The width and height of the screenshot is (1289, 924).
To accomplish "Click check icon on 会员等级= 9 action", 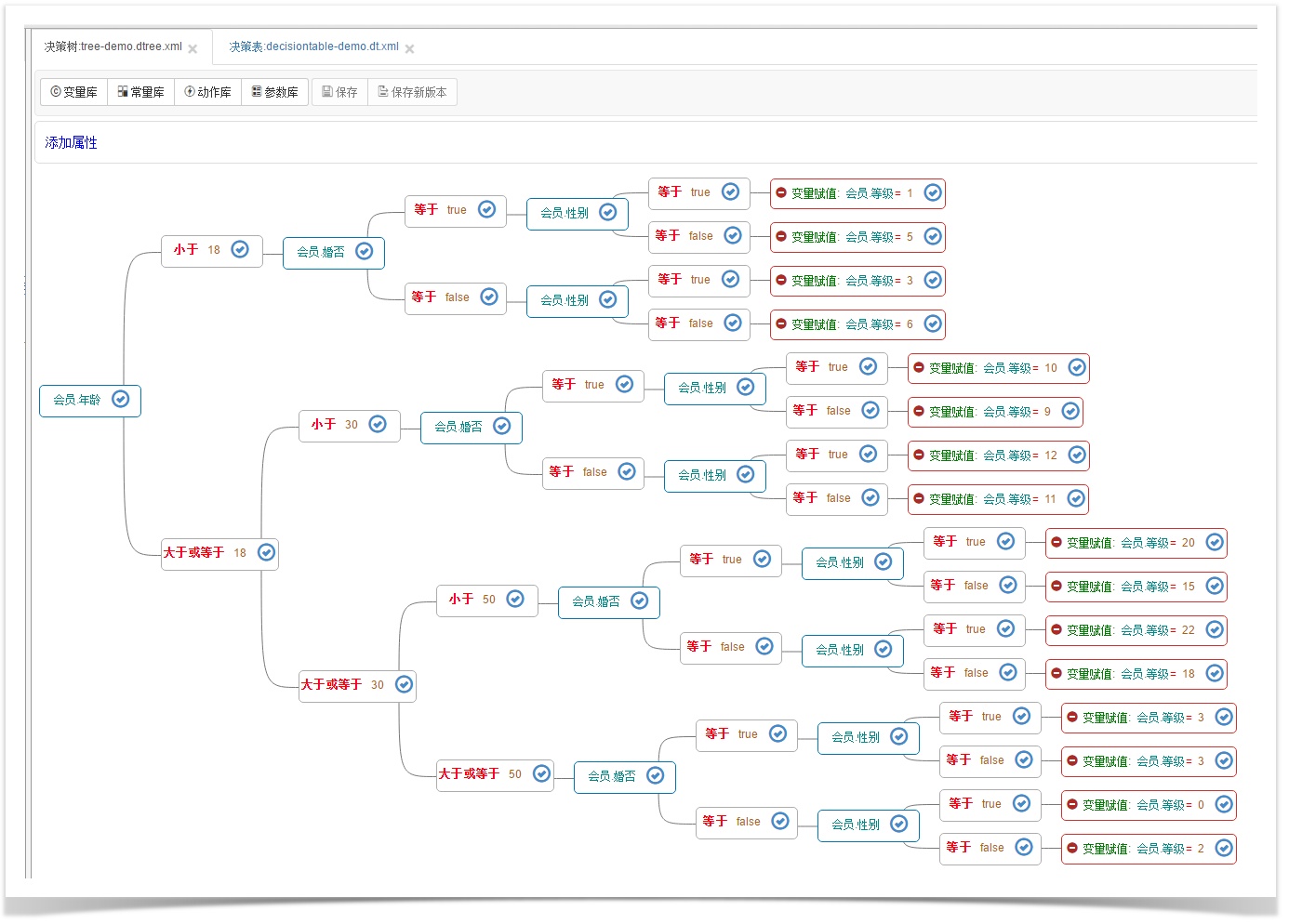I will 1070,411.
